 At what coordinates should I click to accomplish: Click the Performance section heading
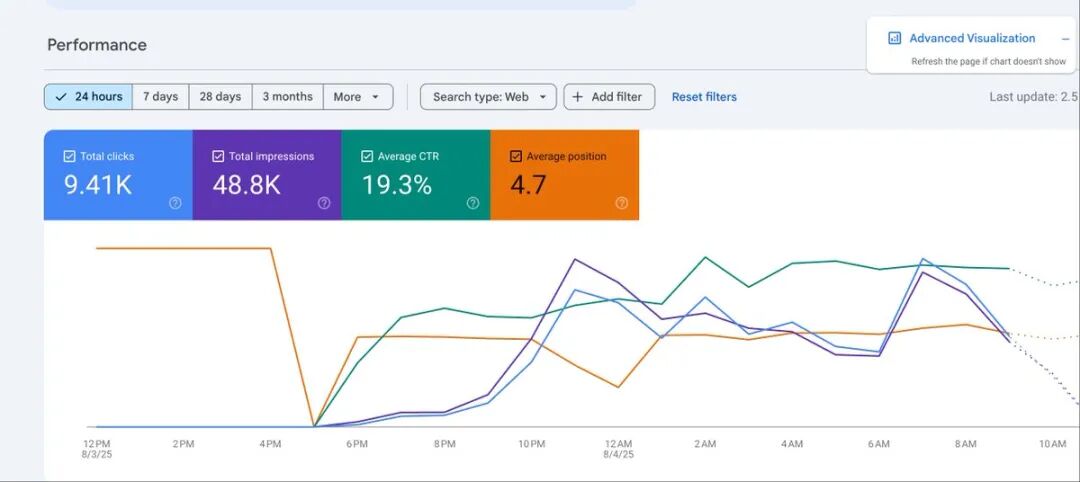(96, 45)
